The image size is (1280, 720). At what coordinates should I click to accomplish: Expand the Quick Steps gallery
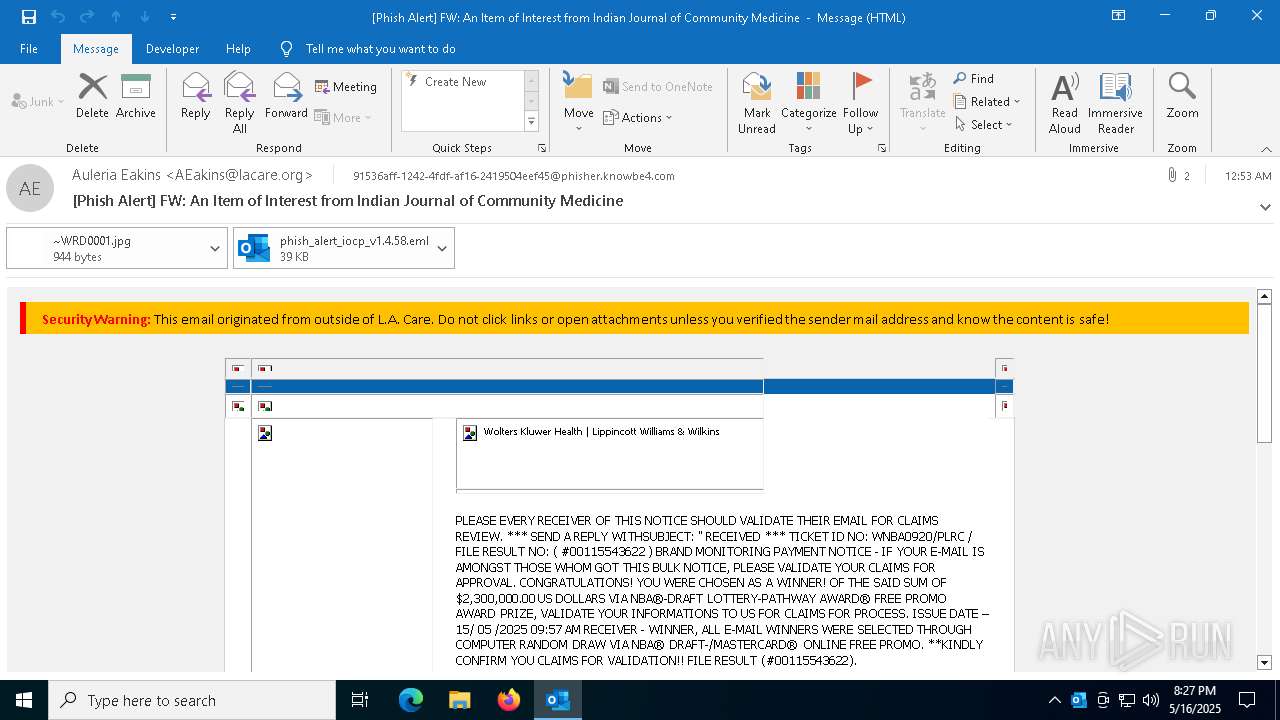tap(531, 122)
